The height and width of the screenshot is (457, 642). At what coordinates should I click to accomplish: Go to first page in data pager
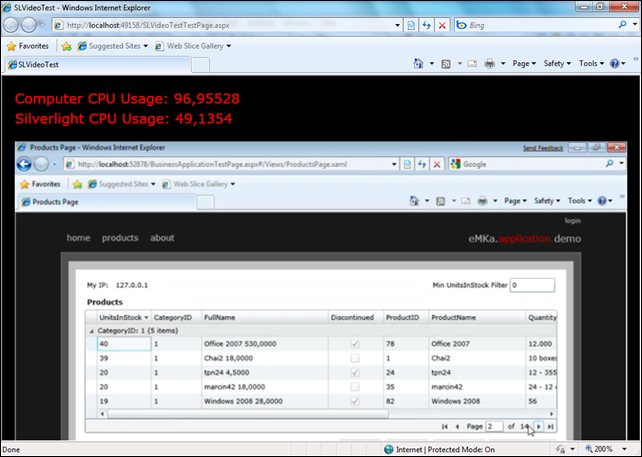point(445,427)
